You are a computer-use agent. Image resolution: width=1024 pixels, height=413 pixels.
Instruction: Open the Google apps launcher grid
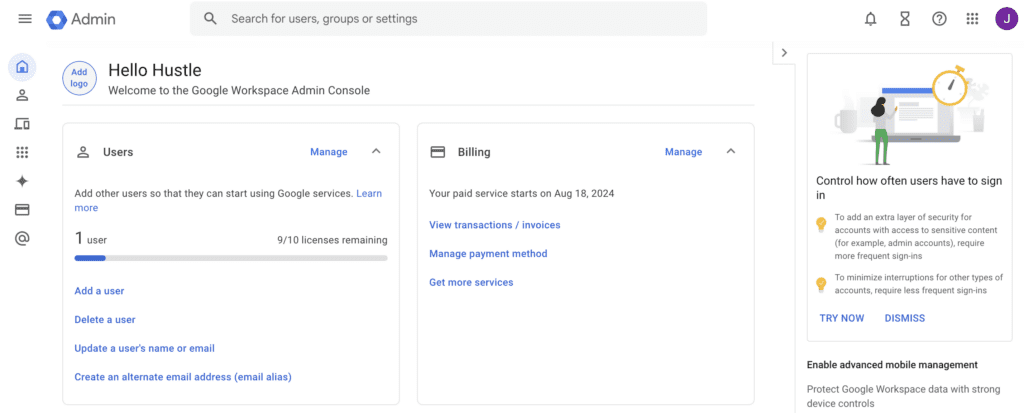coord(972,19)
